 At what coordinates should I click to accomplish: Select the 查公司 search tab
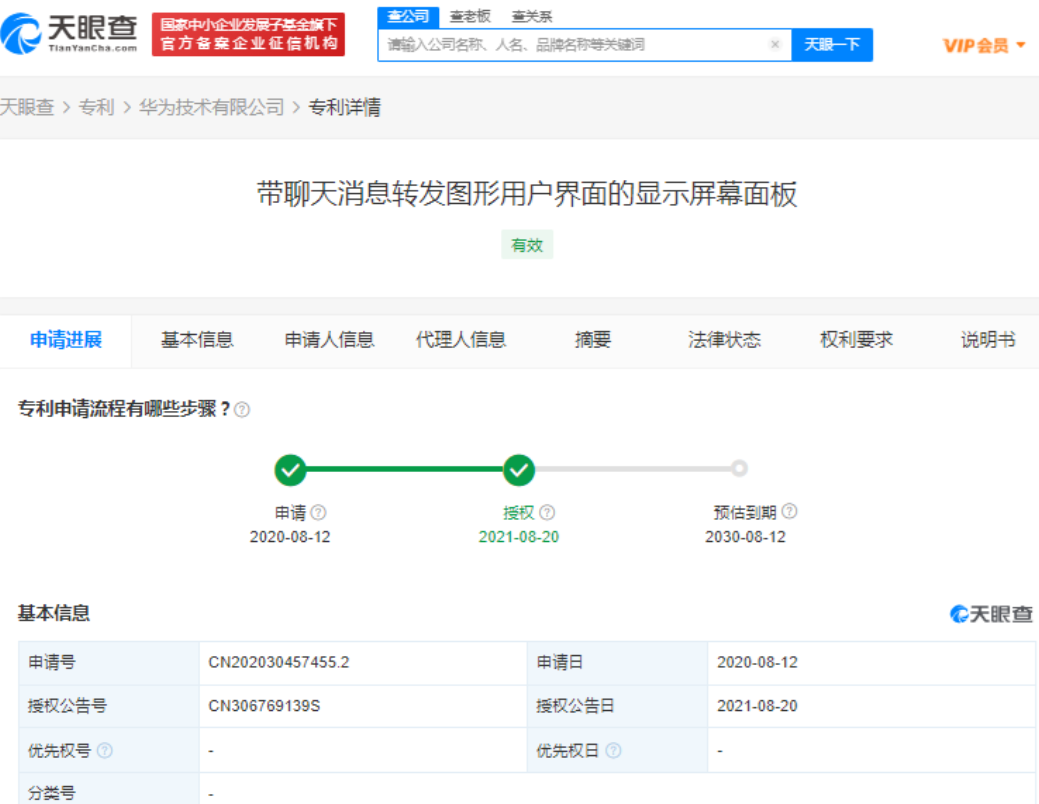pos(408,17)
